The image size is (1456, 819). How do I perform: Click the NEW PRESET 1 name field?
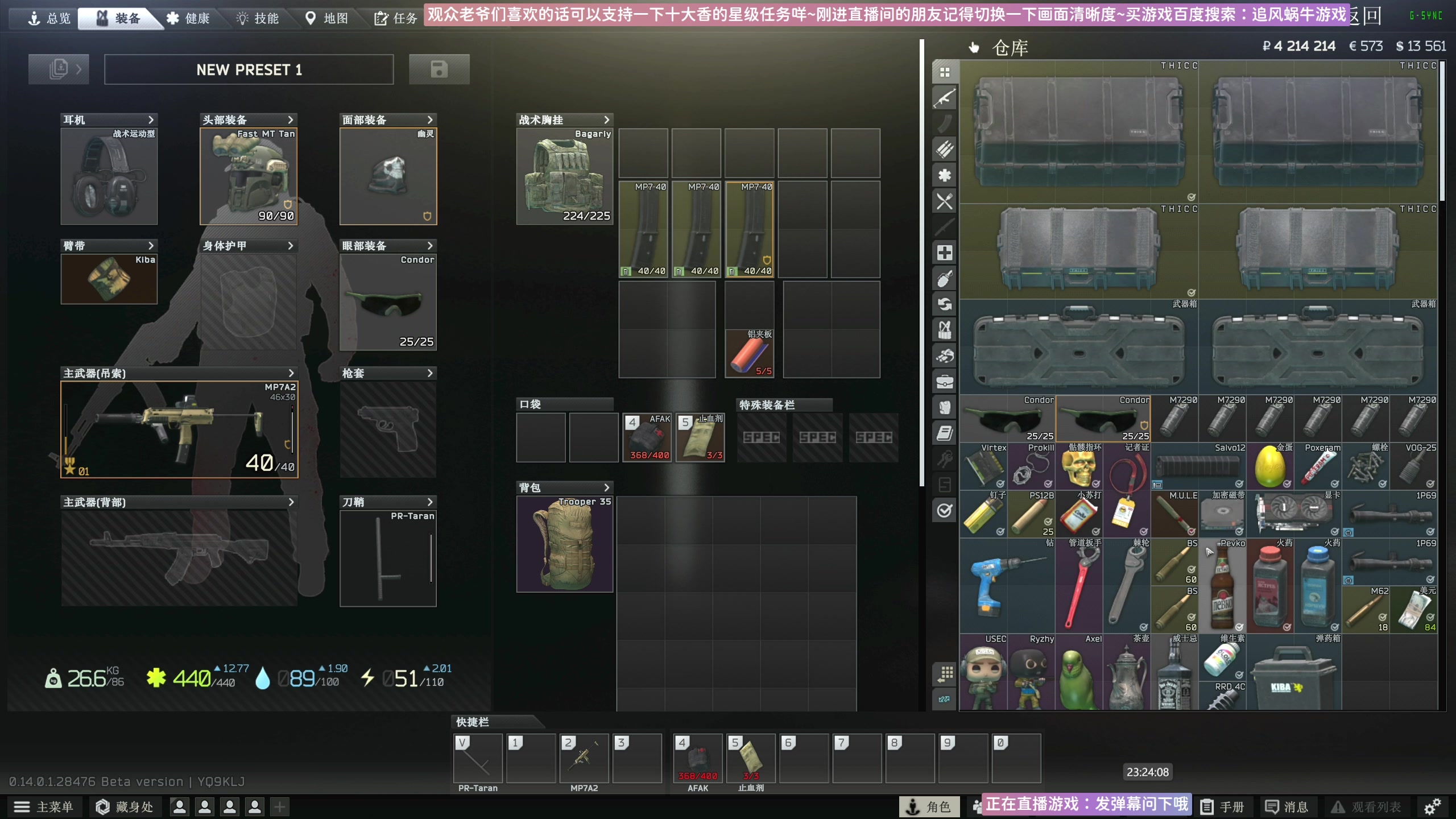tap(249, 69)
